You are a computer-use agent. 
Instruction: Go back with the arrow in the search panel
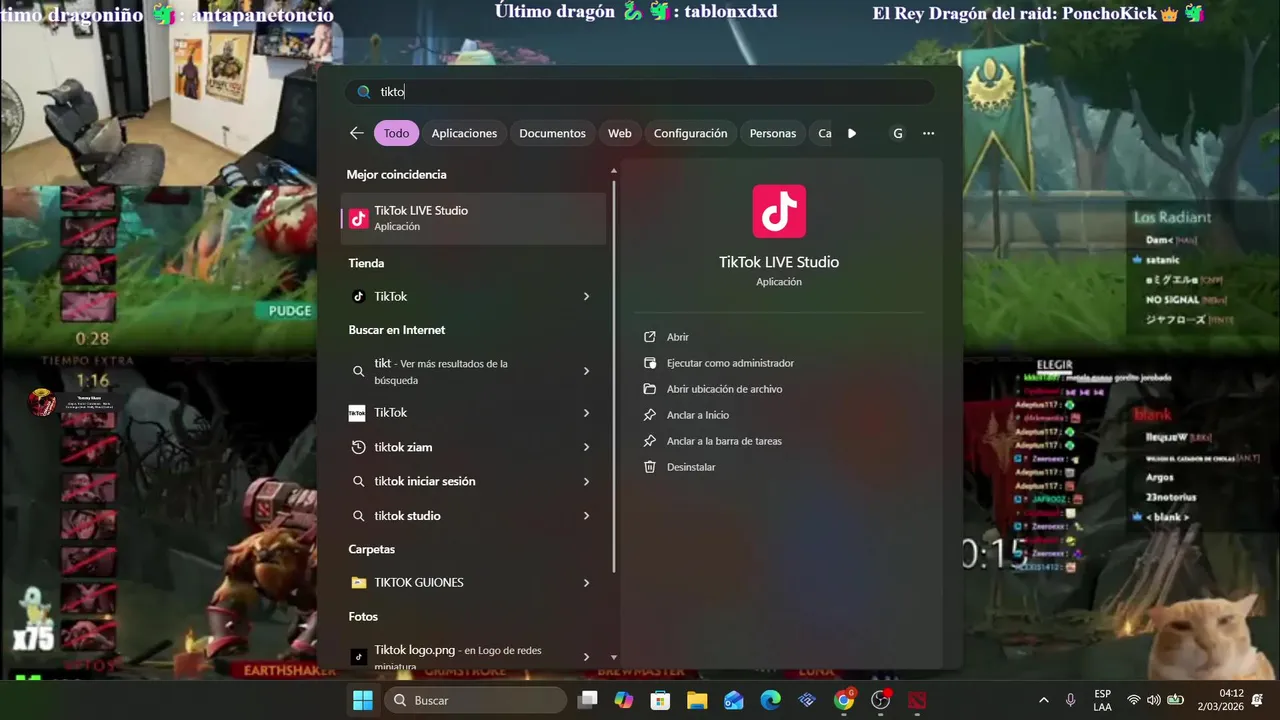click(x=356, y=133)
